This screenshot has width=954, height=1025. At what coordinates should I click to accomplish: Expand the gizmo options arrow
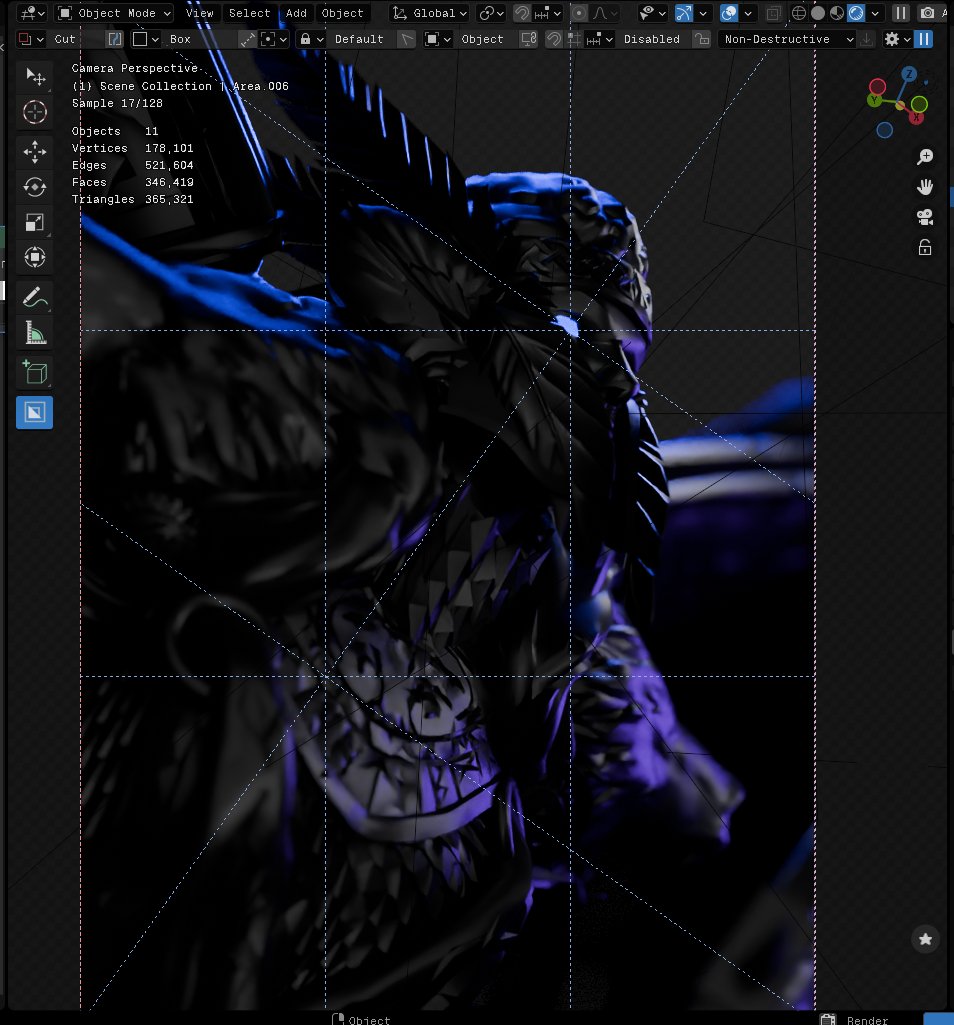(703, 13)
